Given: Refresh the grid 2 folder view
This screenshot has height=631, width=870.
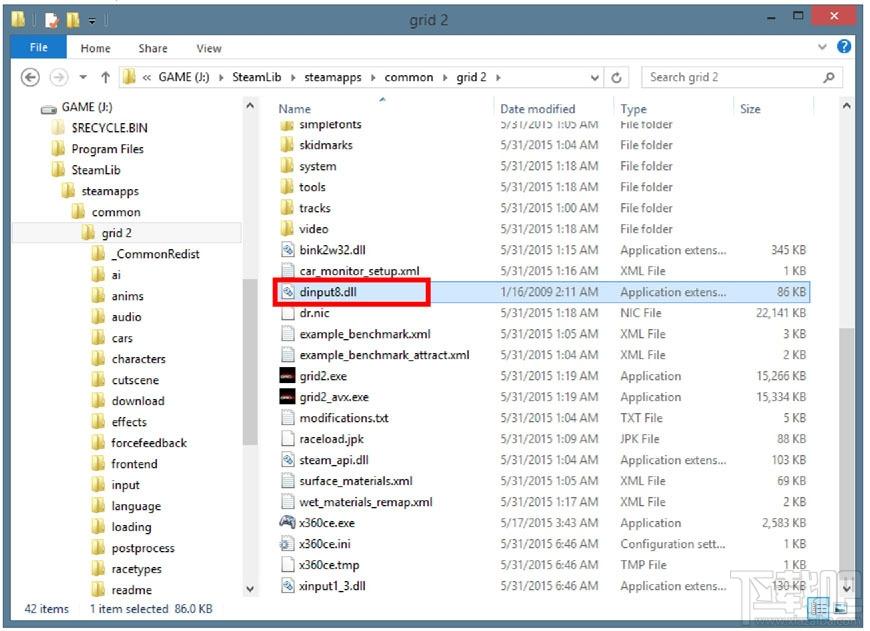Looking at the screenshot, I should click(616, 78).
